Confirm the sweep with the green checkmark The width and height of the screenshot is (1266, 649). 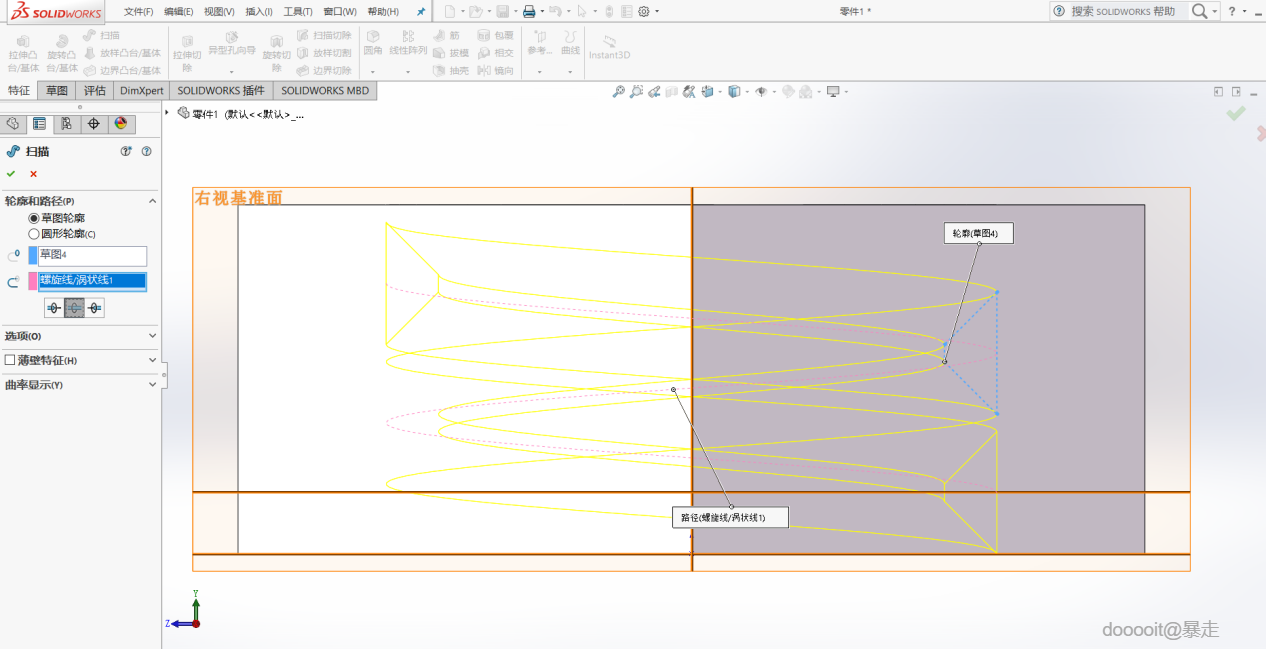pyautogui.click(x=11, y=173)
